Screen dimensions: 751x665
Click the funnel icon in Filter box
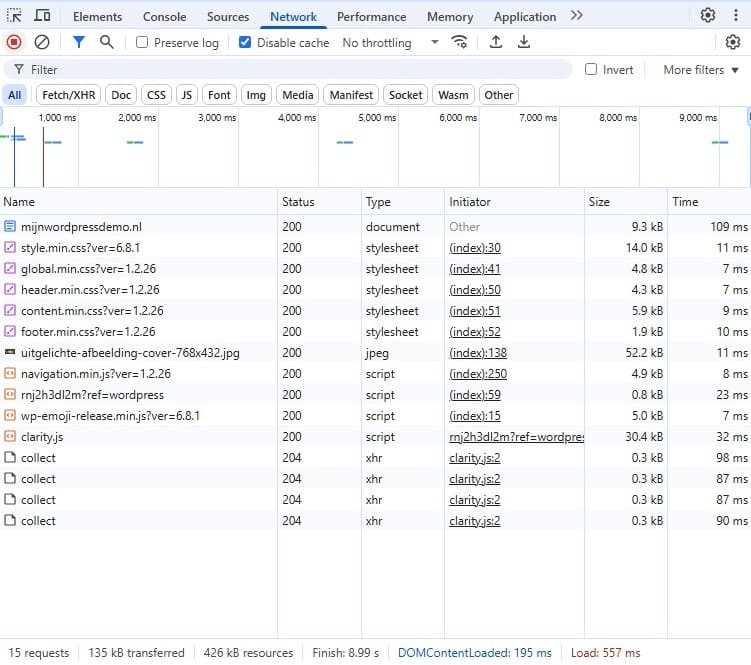19,69
